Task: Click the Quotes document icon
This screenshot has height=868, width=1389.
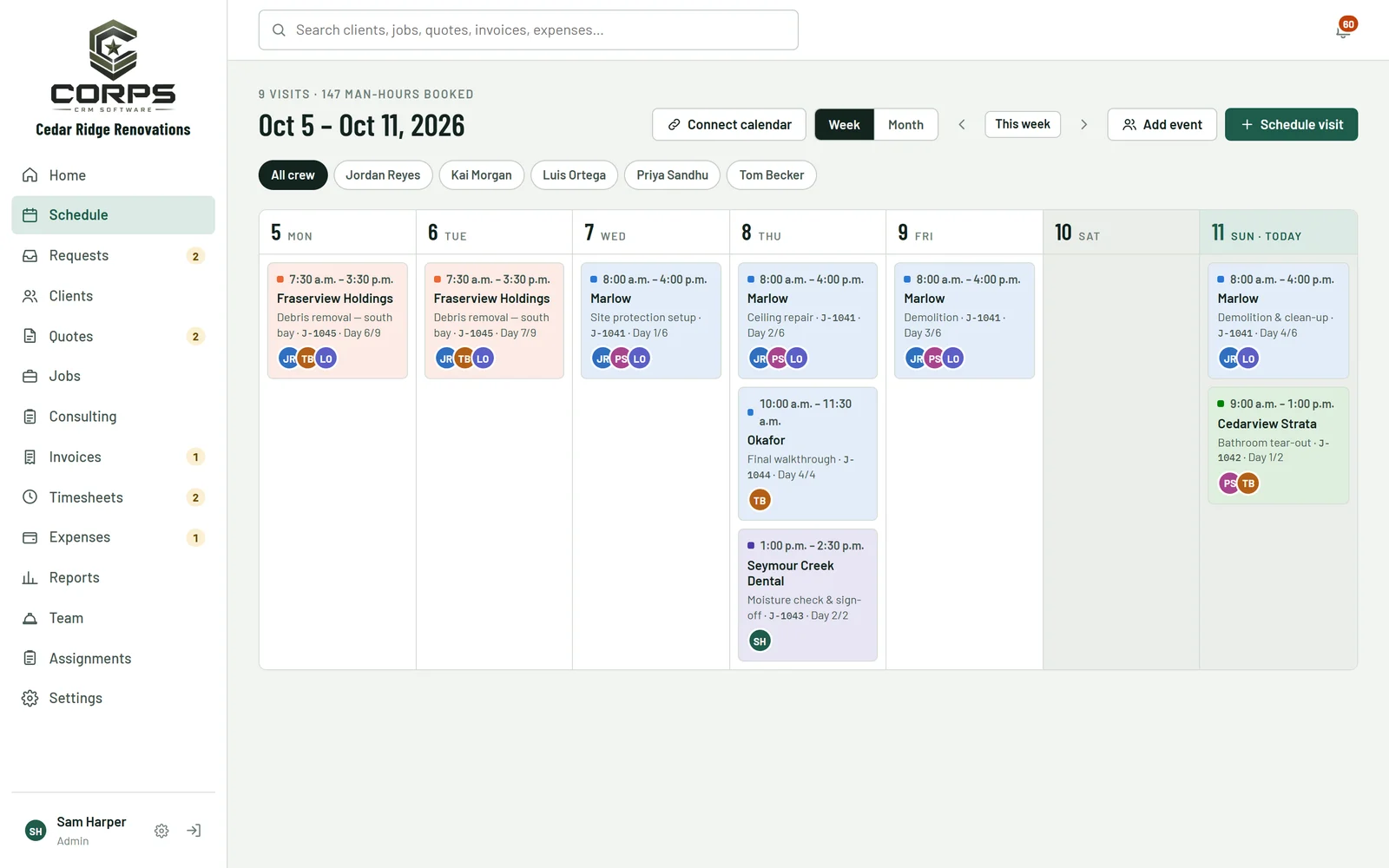Action: click(30, 336)
